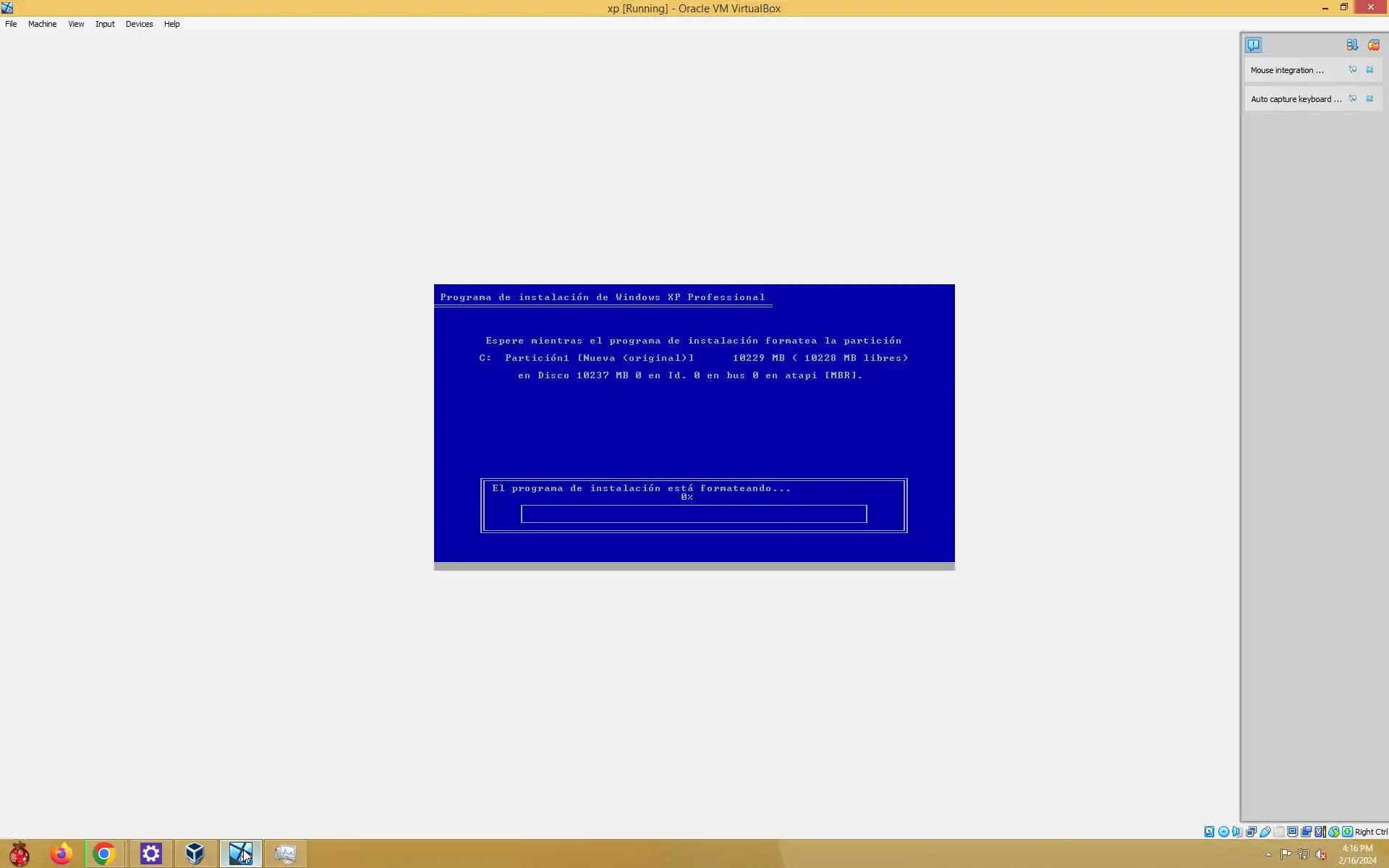1389x868 pixels.
Task: Open the Devices menu
Action: pyautogui.click(x=139, y=24)
